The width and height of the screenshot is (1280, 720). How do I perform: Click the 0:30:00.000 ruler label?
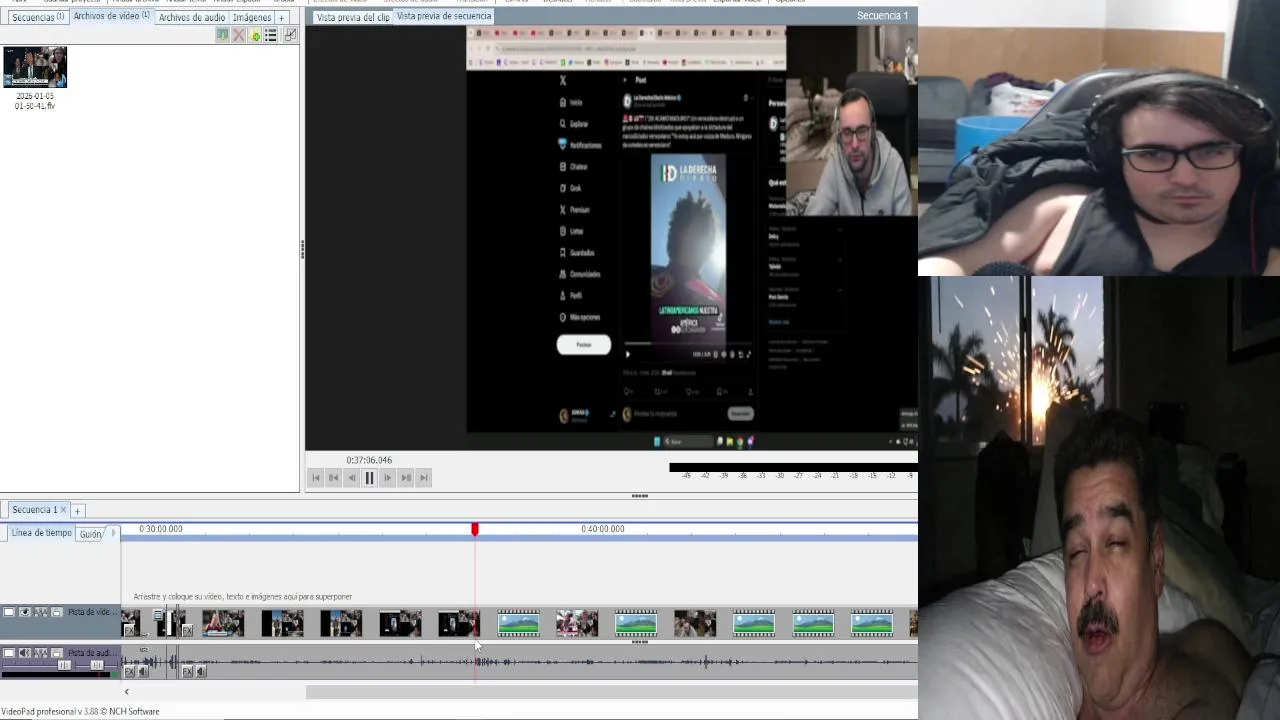[x=161, y=529]
